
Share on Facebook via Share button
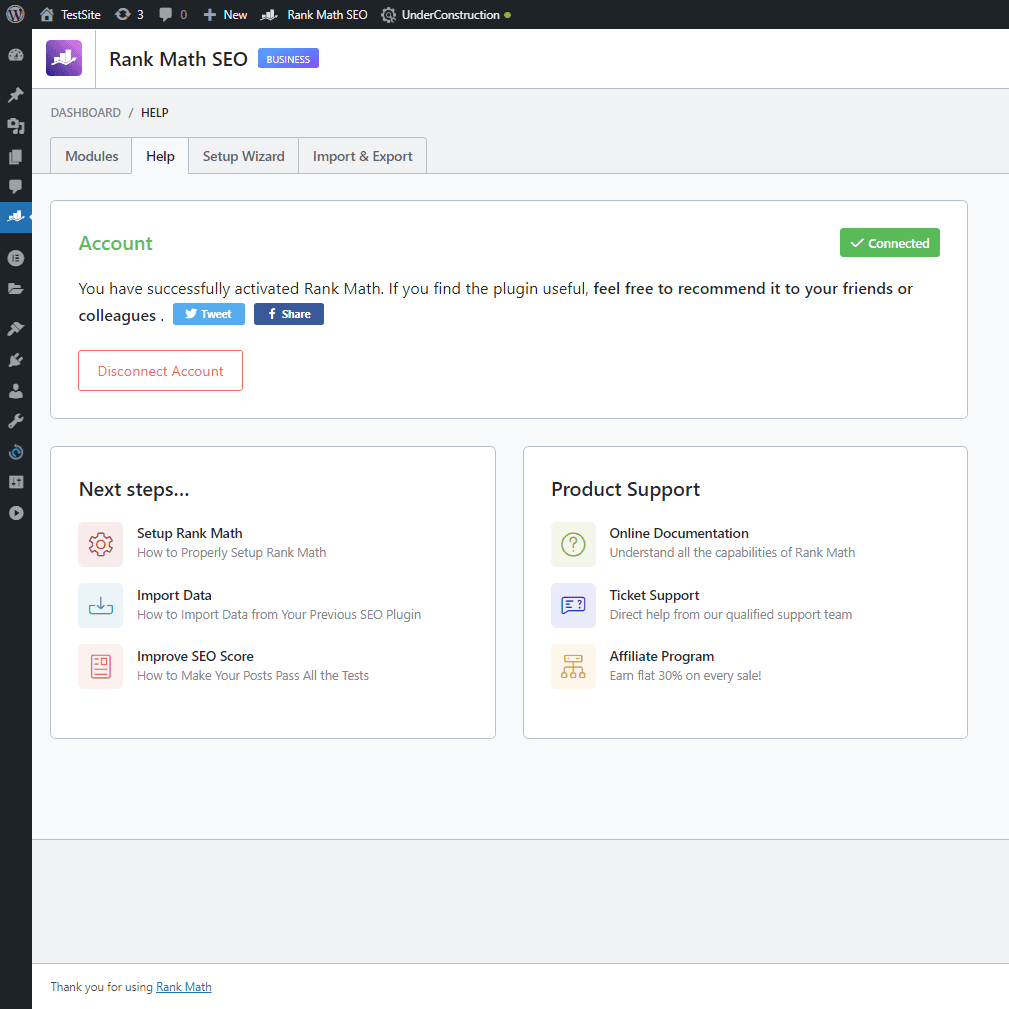[x=288, y=314]
